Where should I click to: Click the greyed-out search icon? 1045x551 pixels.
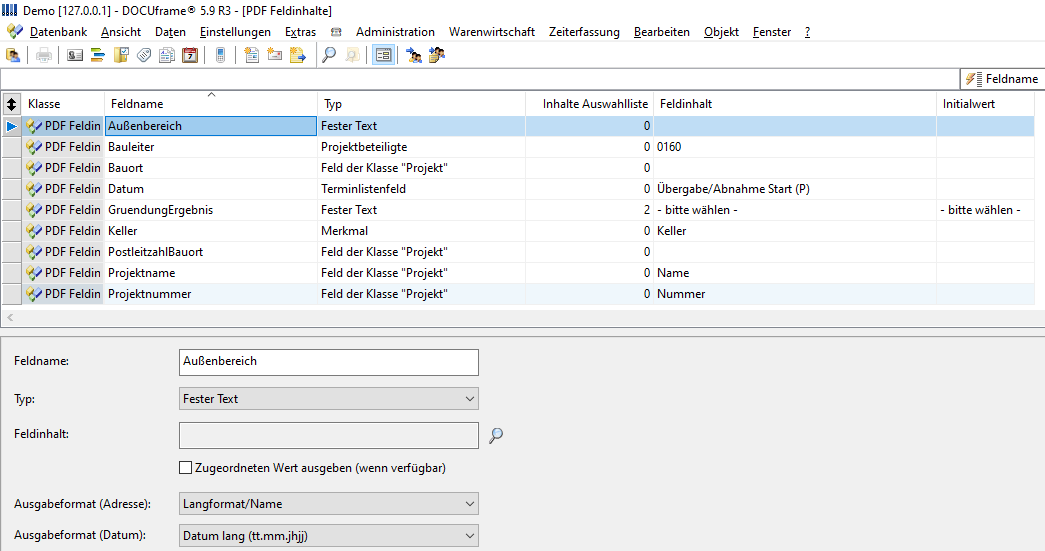pos(352,55)
